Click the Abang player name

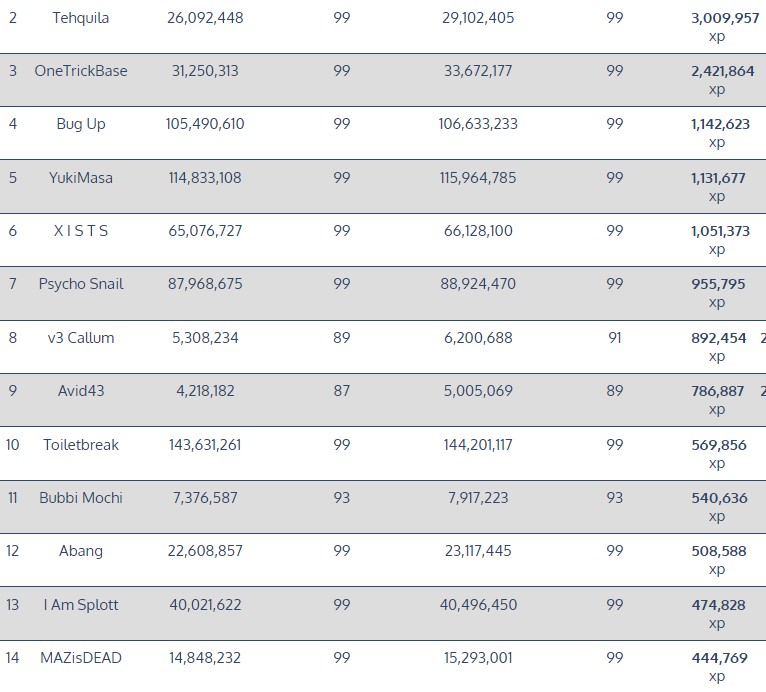[81, 551]
